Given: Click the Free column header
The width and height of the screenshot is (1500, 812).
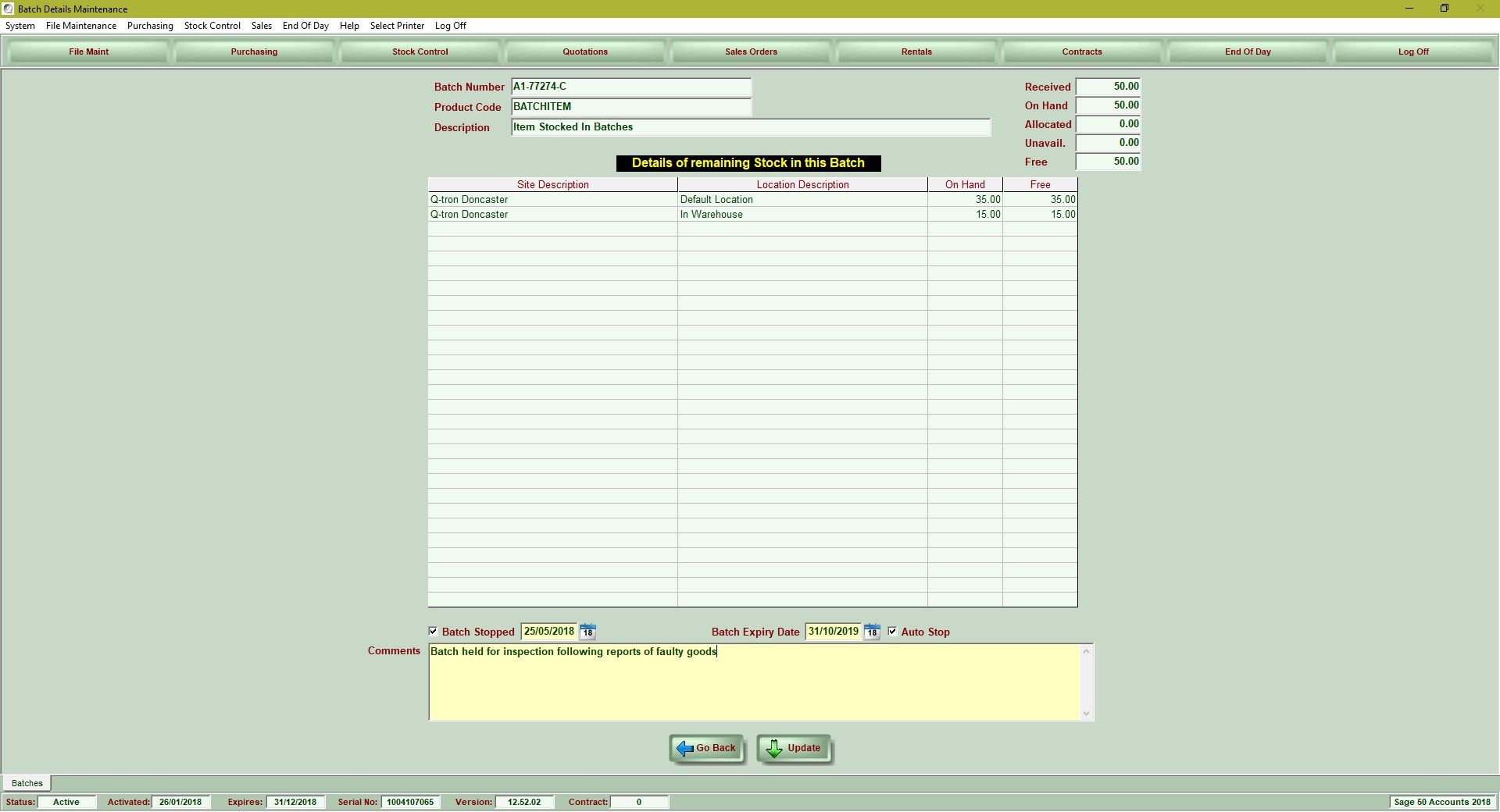Looking at the screenshot, I should click(x=1040, y=185).
